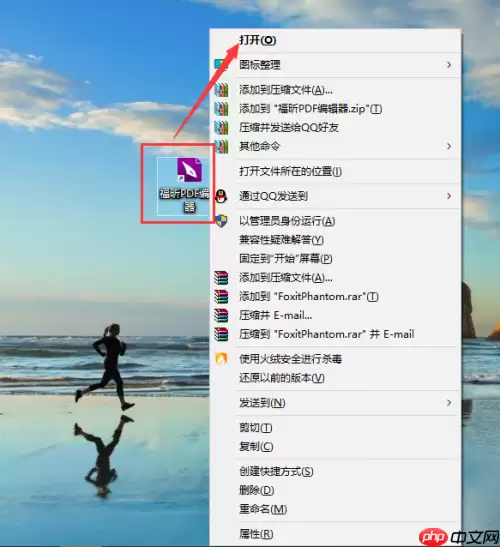Choose 剪切(T) in the context menu
This screenshot has width=500, height=547.
click(x=255, y=428)
